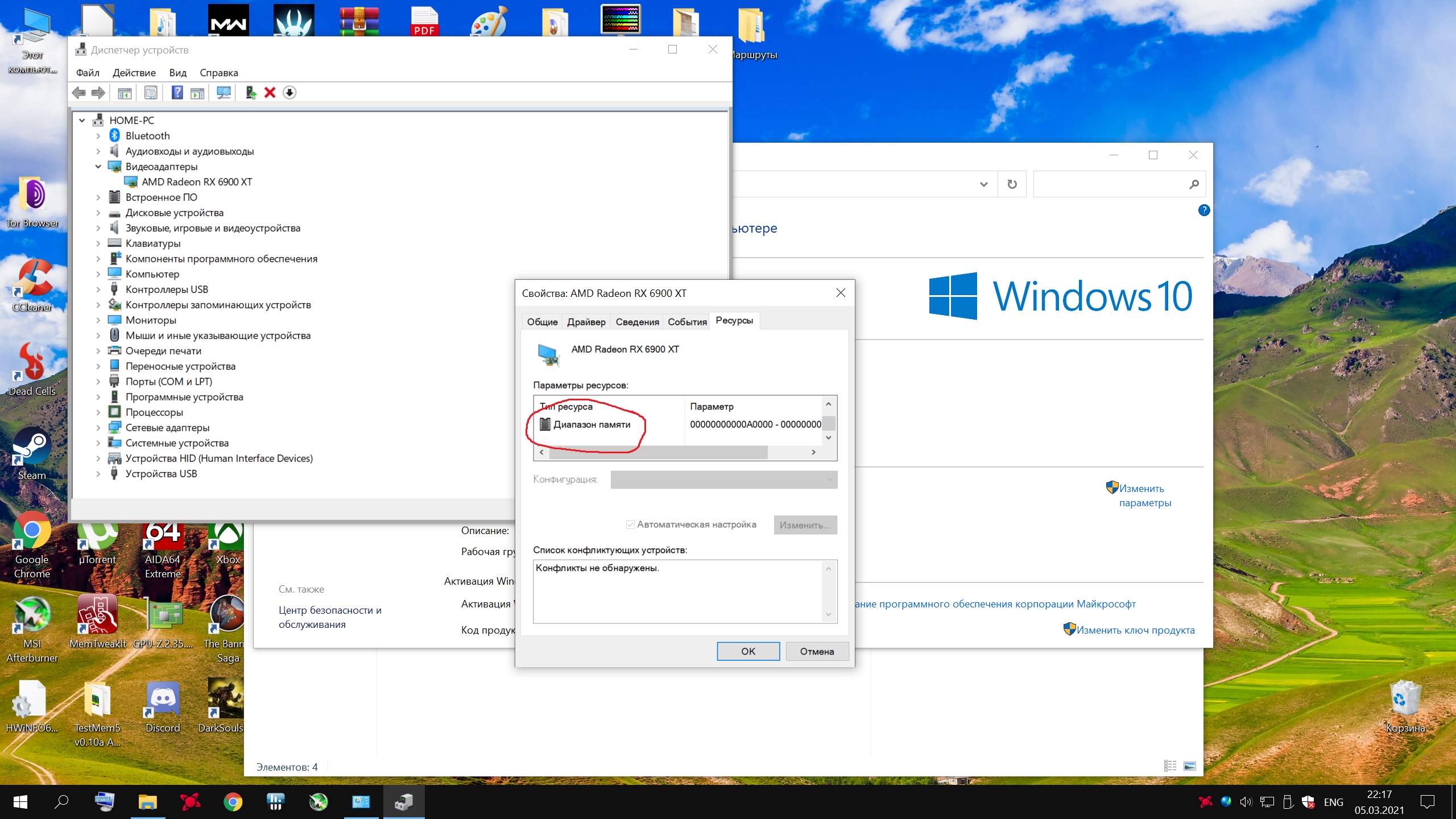The image size is (1456, 819).
Task: Click the scan for hardware changes icon
Action: pyautogui.click(x=224, y=93)
